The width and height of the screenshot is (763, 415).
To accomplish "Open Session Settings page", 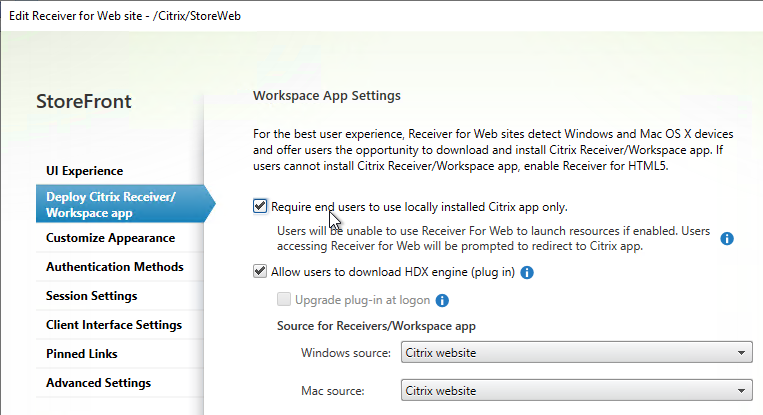I will click(91, 296).
